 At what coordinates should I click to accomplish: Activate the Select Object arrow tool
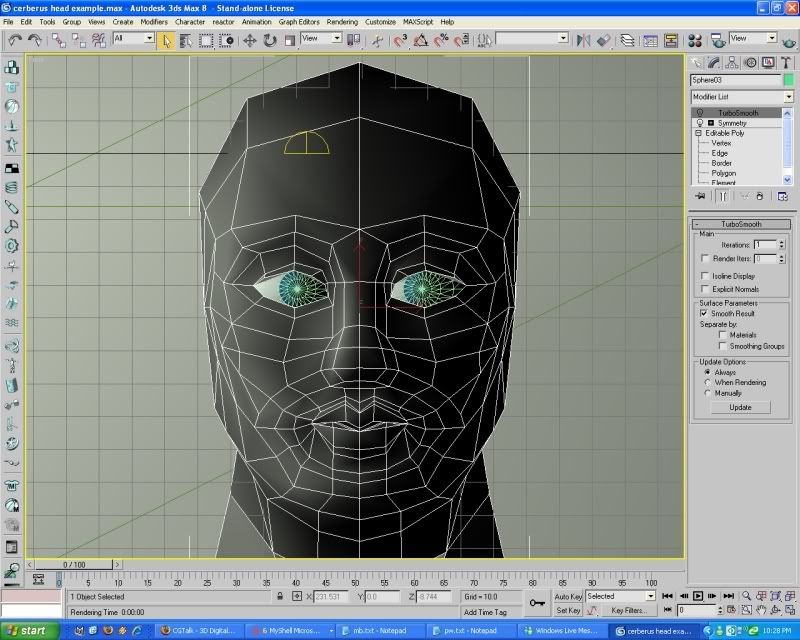166,40
